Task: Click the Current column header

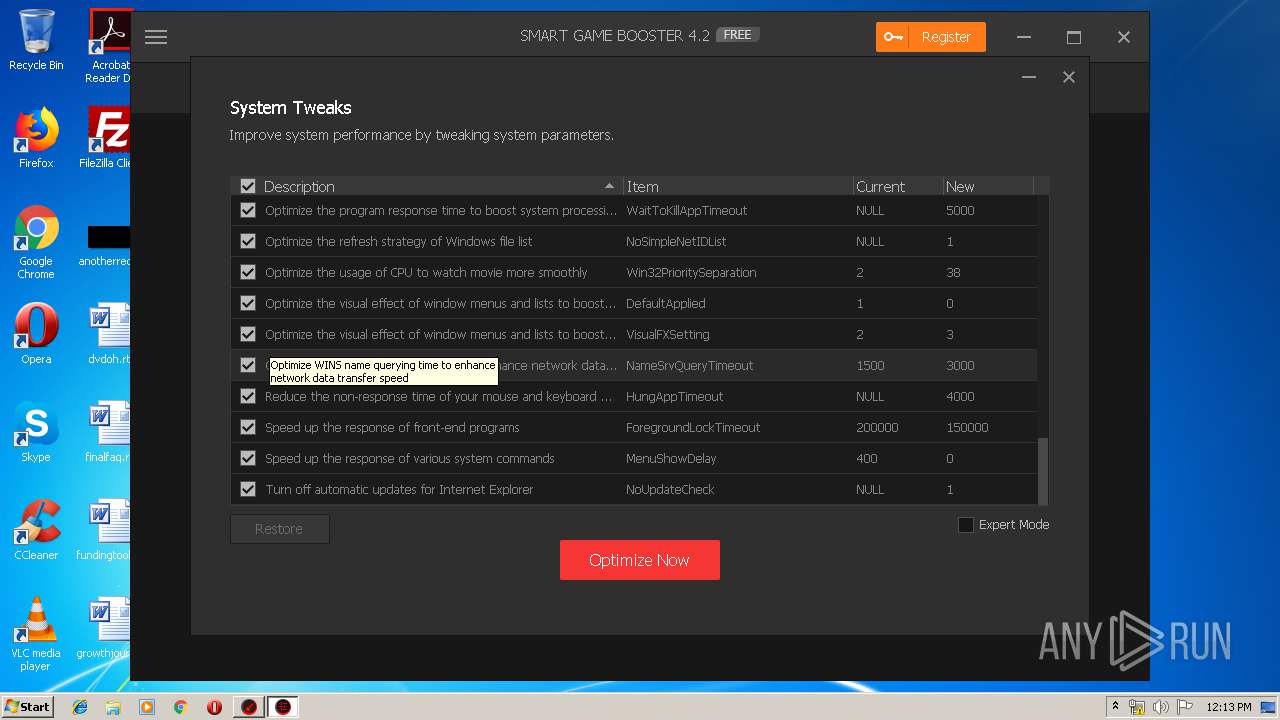Action: (898, 186)
